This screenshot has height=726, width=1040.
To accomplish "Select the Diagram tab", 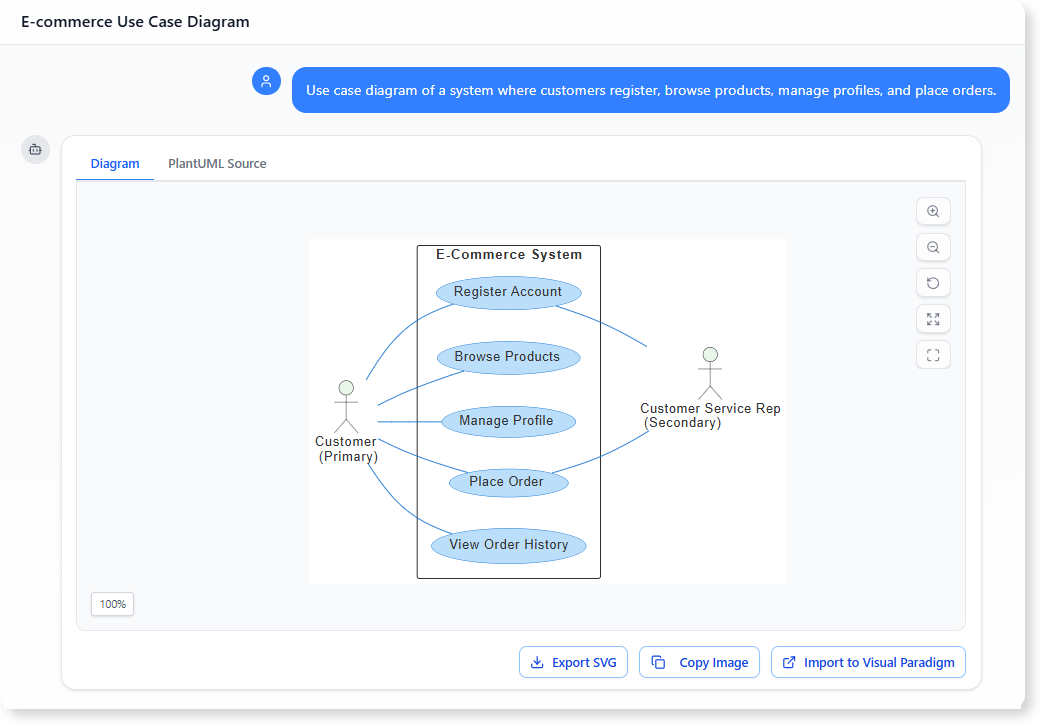I will [115, 163].
